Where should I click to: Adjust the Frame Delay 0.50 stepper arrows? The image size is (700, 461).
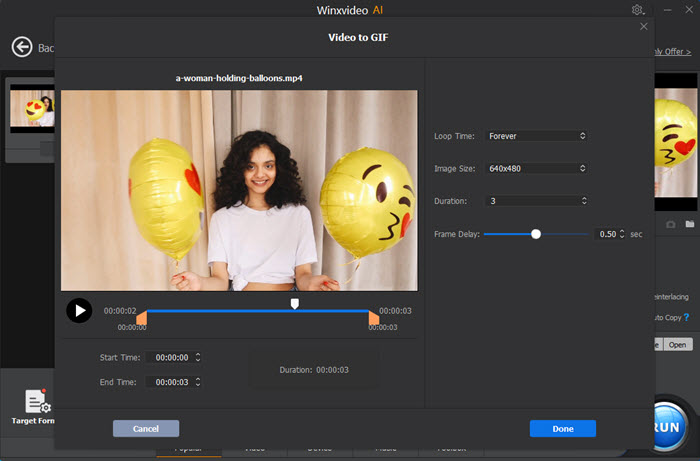(622, 234)
